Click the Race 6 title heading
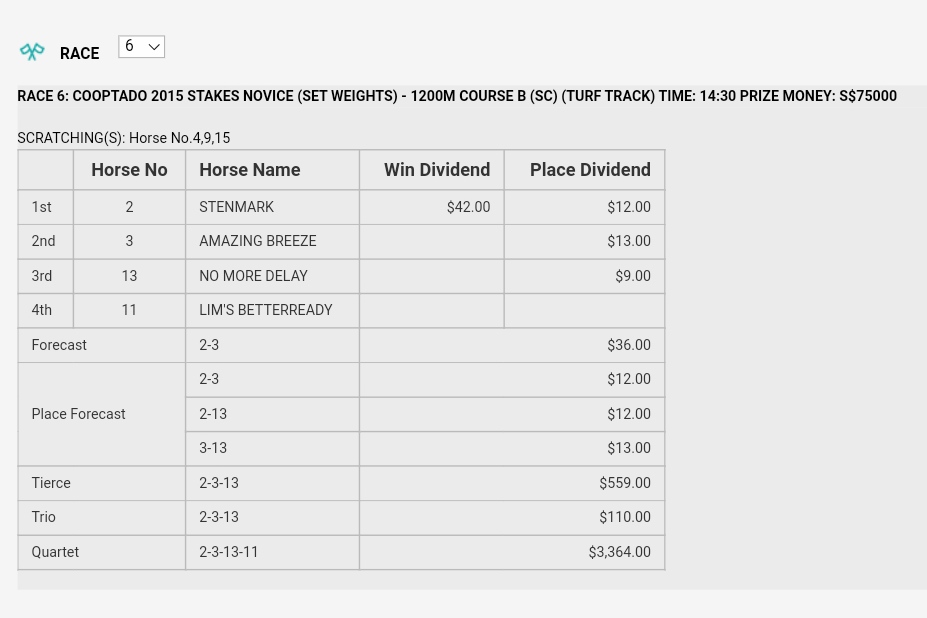This screenshot has height=618, width=927. click(x=456, y=96)
